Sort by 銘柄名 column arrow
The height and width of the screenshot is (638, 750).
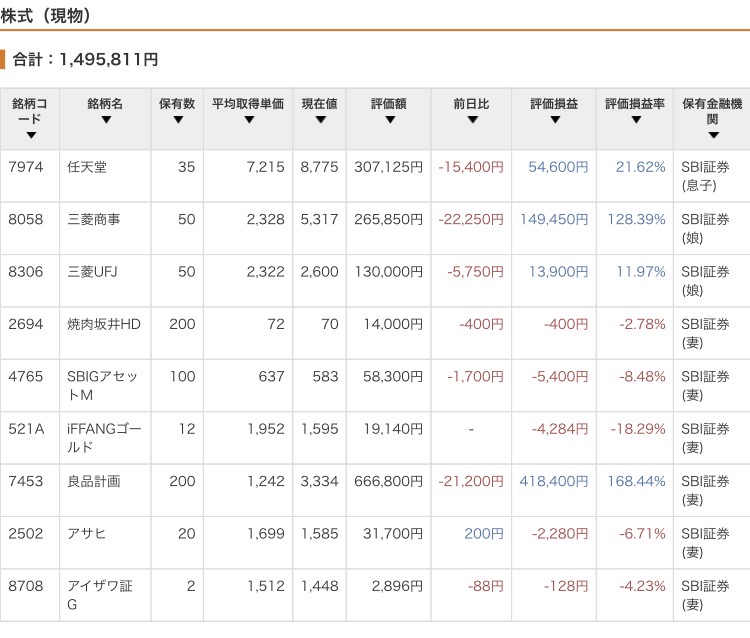pyautogui.click(x=106, y=120)
